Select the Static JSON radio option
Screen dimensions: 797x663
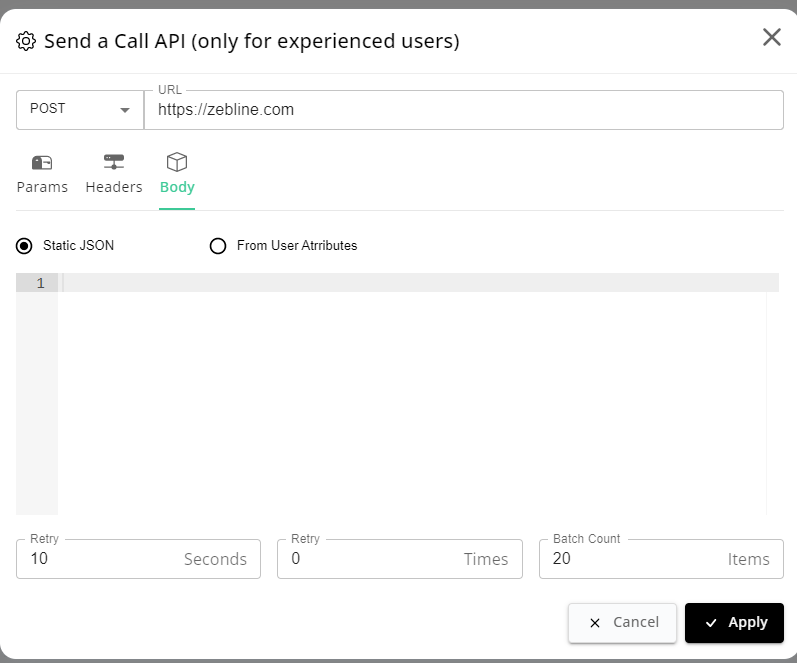pyautogui.click(x=24, y=246)
